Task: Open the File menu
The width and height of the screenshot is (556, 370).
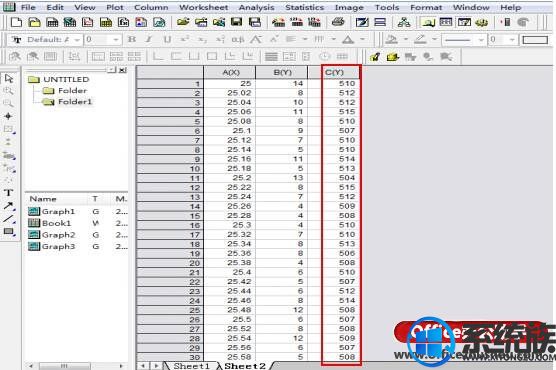Action: [28, 7]
